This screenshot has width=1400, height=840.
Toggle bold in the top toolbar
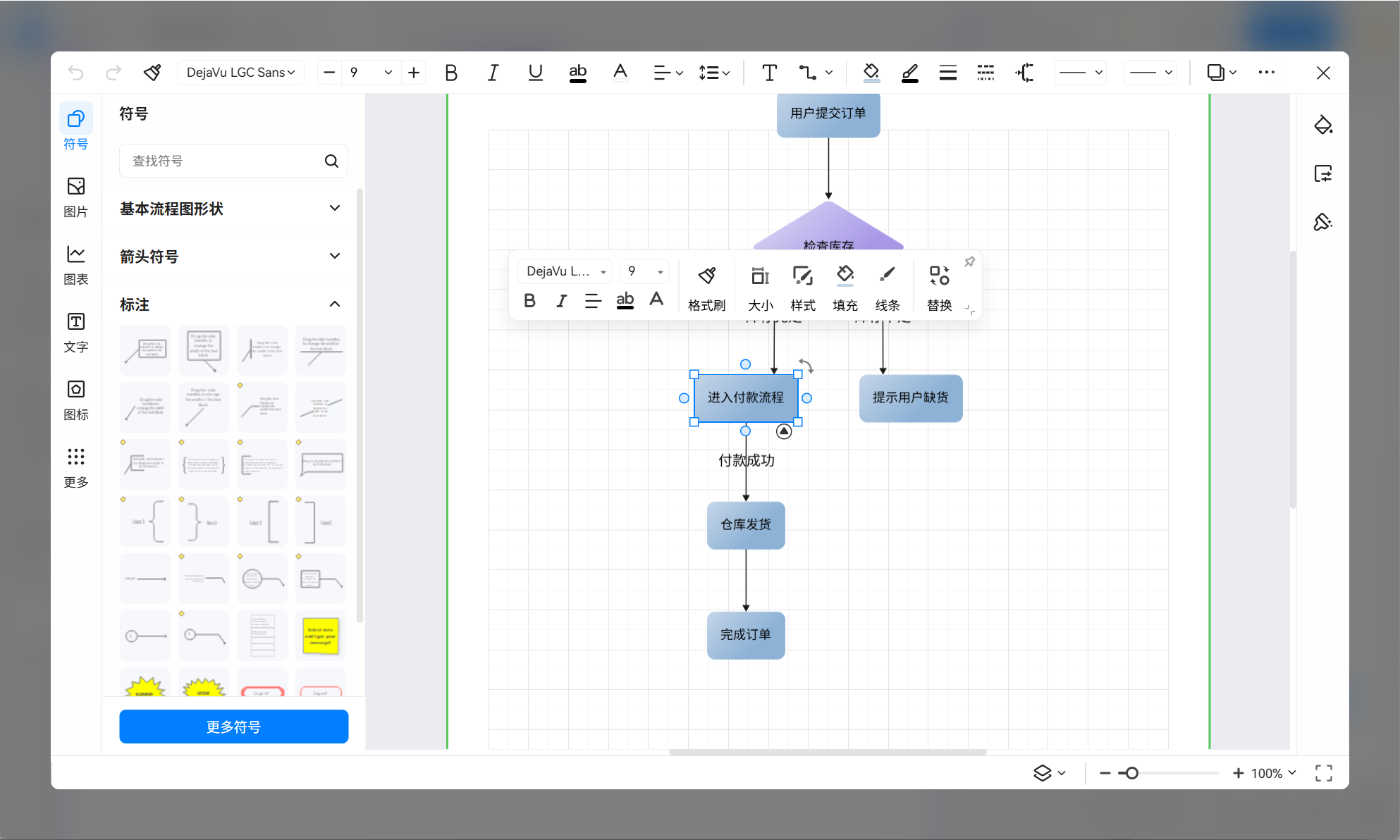tap(451, 73)
